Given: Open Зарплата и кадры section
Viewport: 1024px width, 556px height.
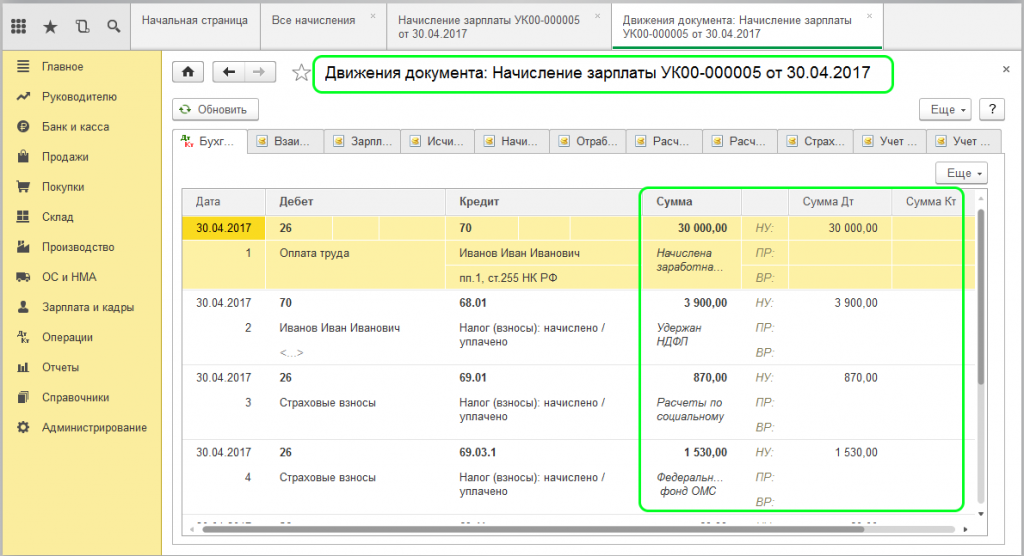Looking at the screenshot, I should coord(87,307).
